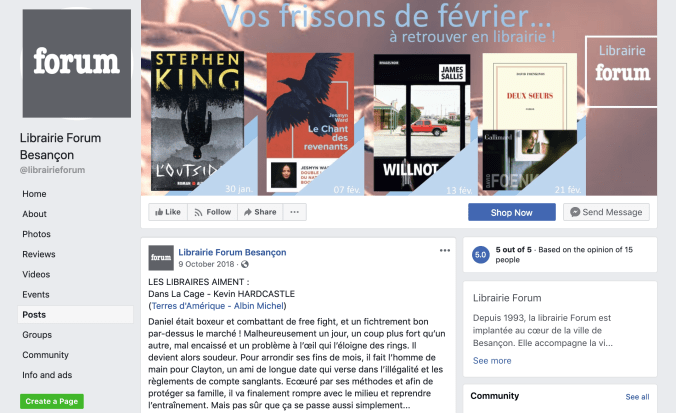Click the post's public globe icon
The image size is (676, 413).
click(x=245, y=264)
